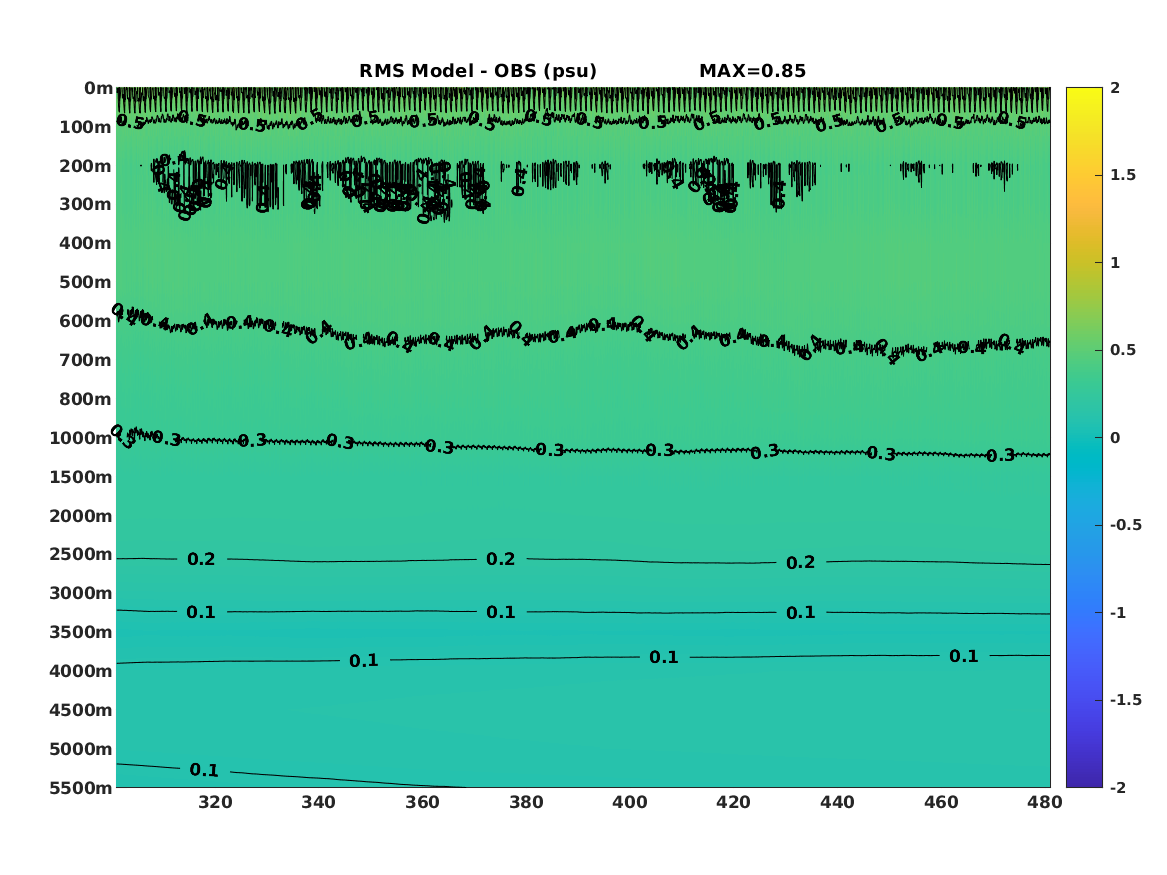Click the '700m' depth tick label
The image size is (1167, 875).
[x=86, y=360]
